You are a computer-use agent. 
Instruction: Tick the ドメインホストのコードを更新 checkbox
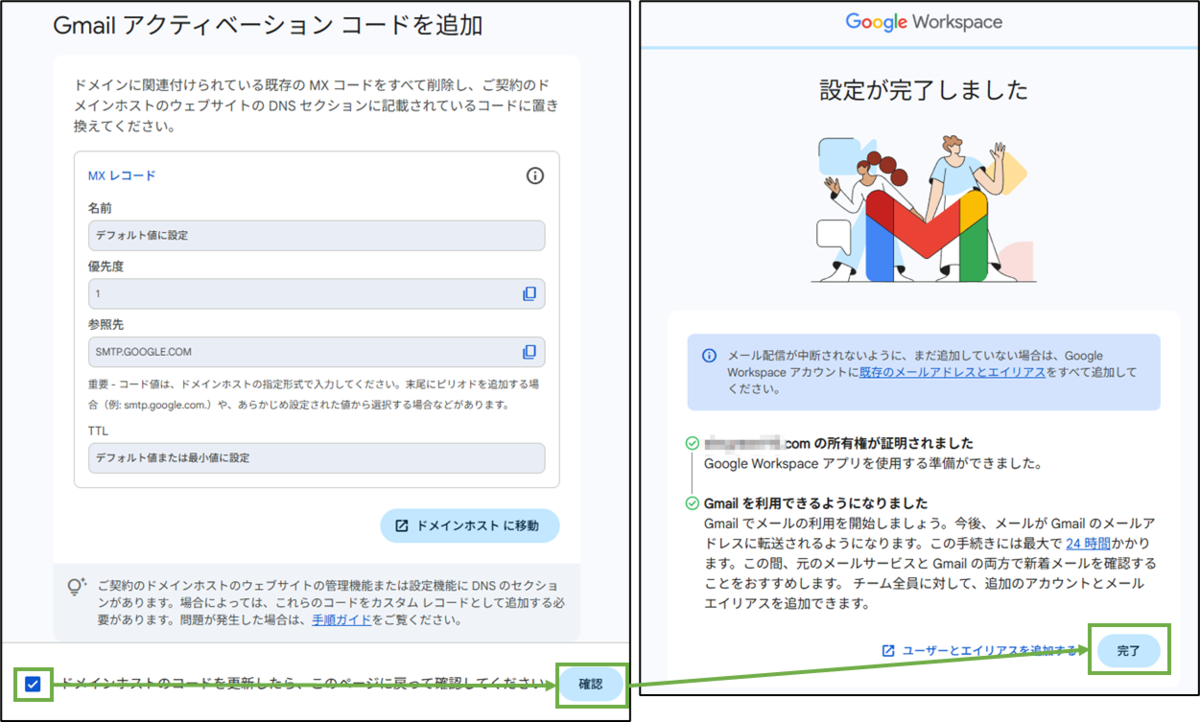click(33, 684)
